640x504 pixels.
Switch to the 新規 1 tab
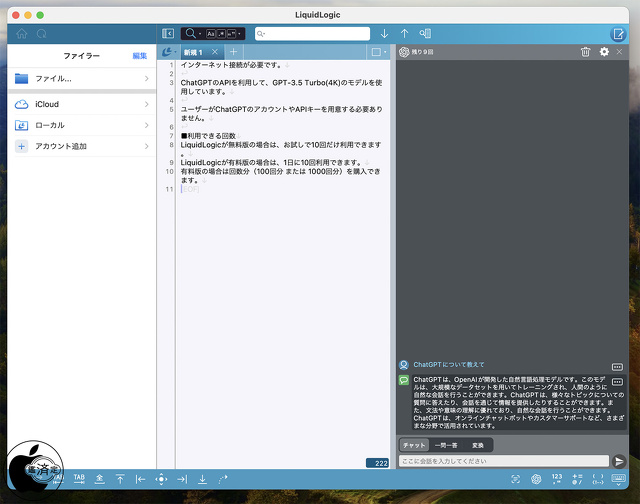coord(194,52)
